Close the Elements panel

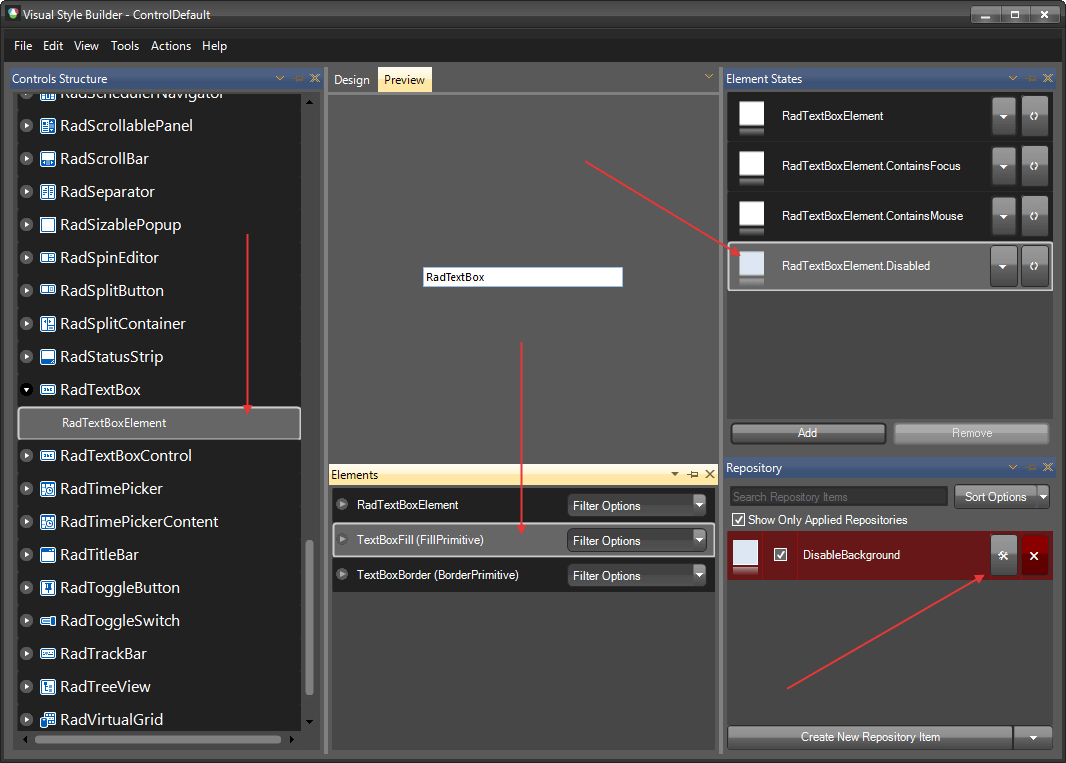click(x=710, y=474)
